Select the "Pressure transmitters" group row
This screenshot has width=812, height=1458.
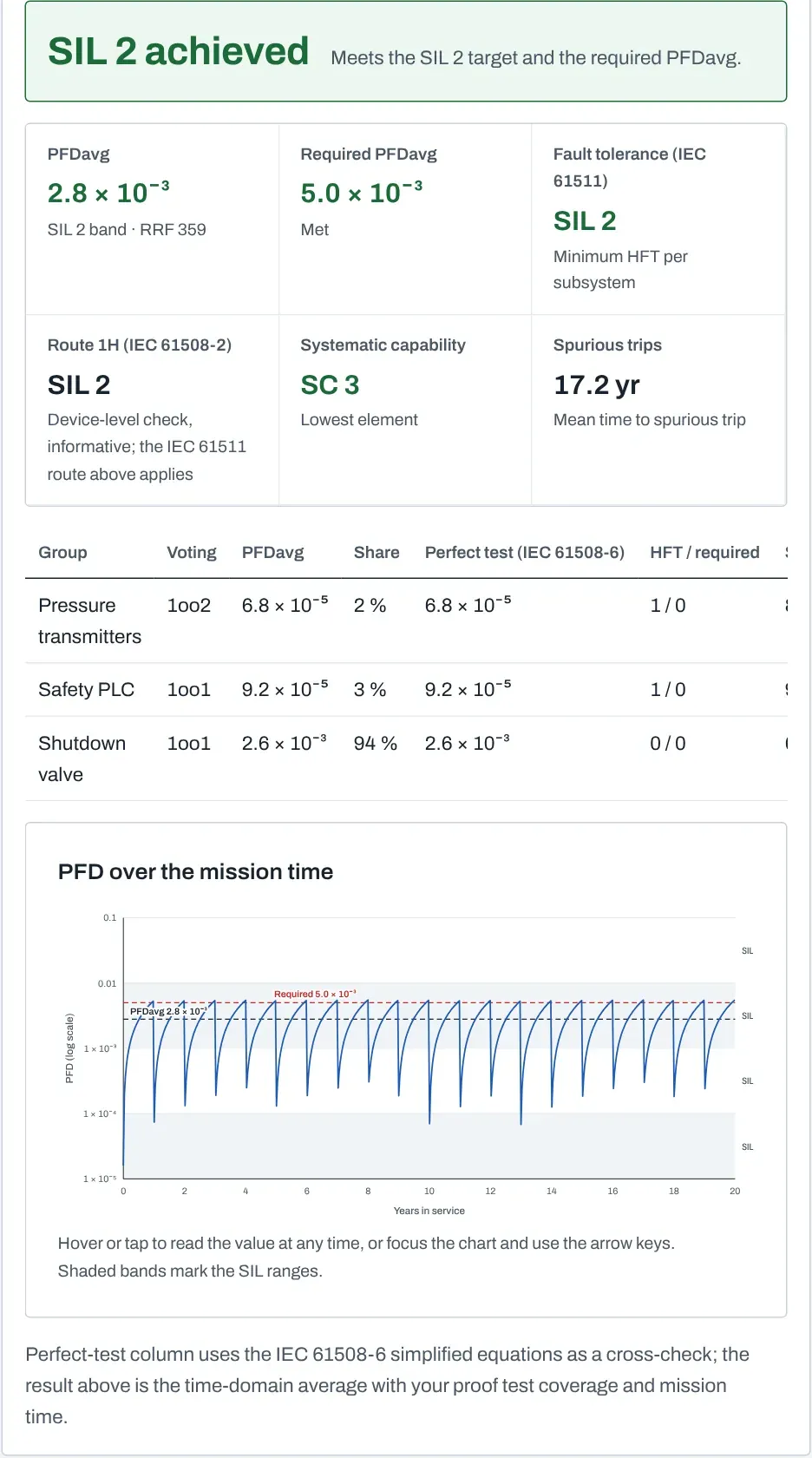(406, 621)
